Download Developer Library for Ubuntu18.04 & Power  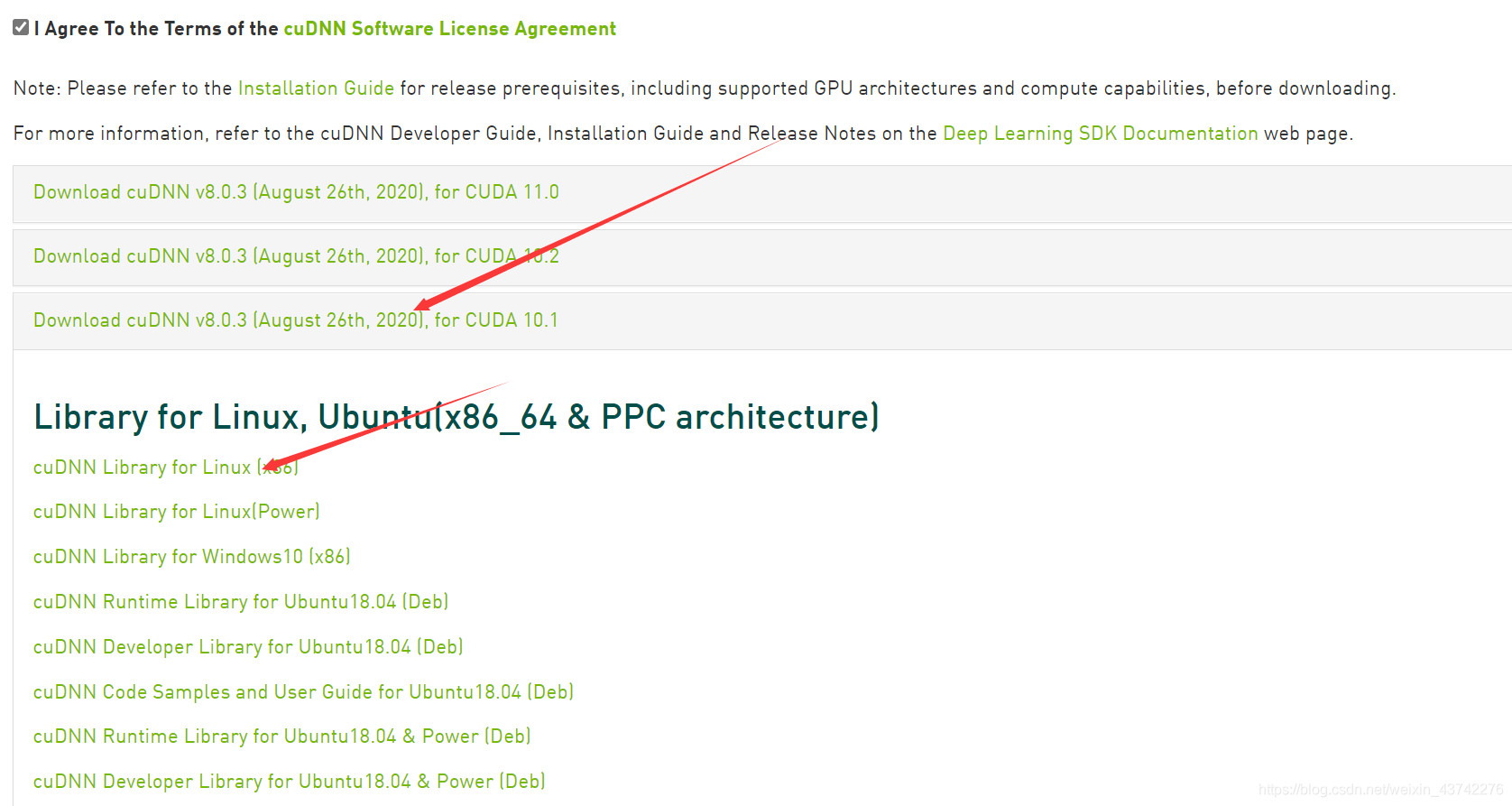pos(289,782)
